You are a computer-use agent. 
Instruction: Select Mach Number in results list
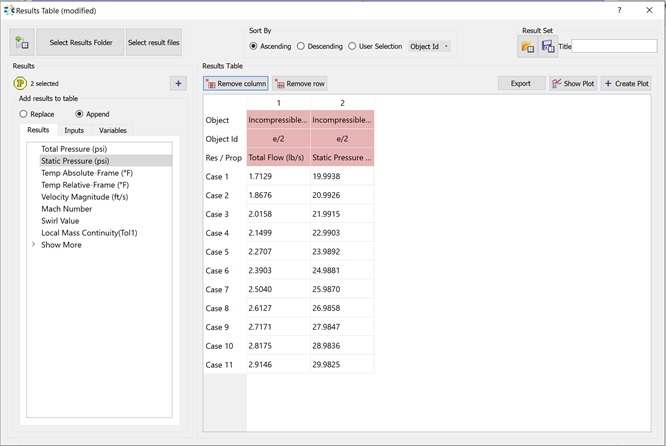click(66, 209)
